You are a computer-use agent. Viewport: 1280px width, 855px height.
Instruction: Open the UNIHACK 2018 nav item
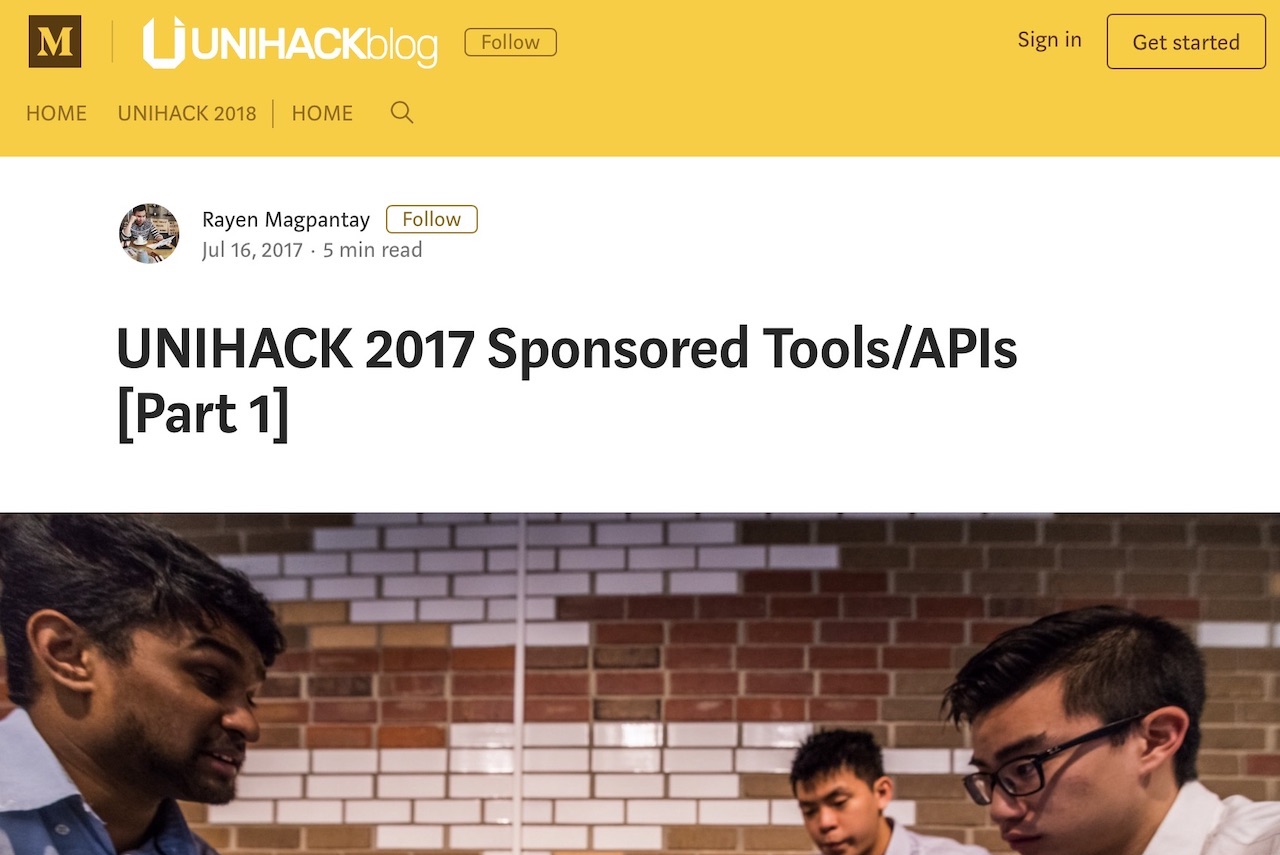187,113
